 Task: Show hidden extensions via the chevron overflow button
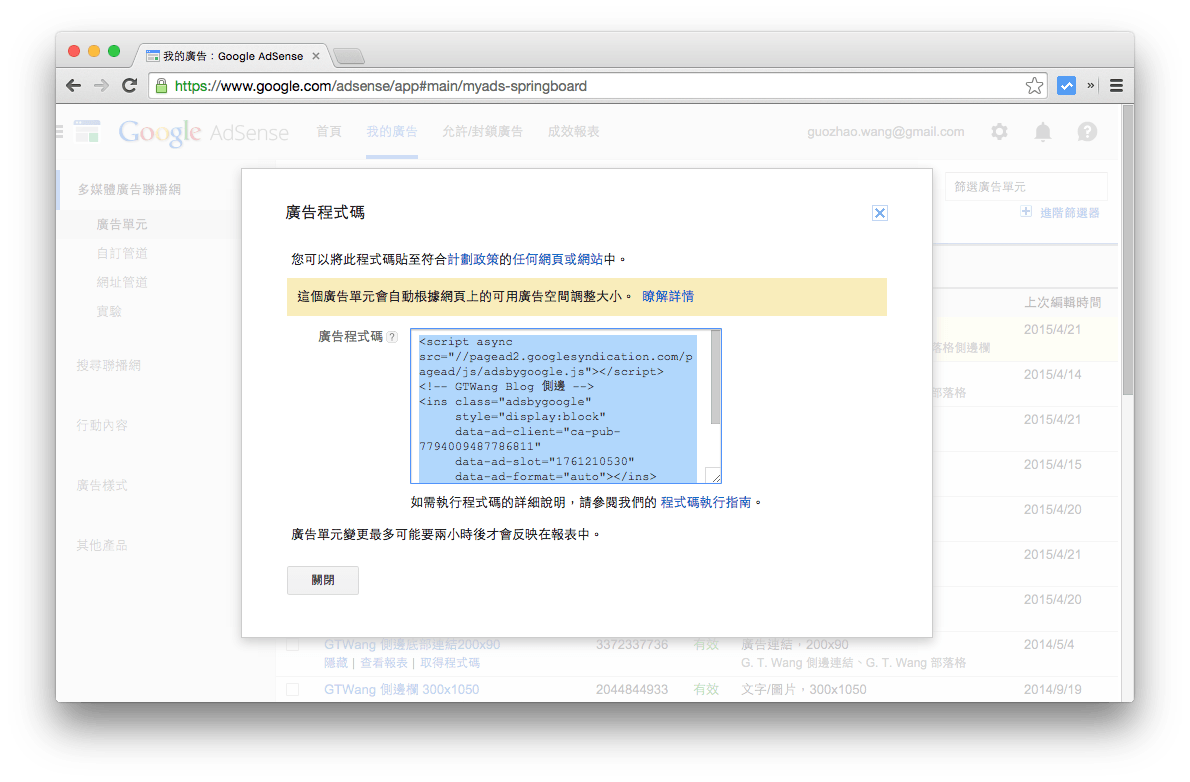click(1091, 86)
